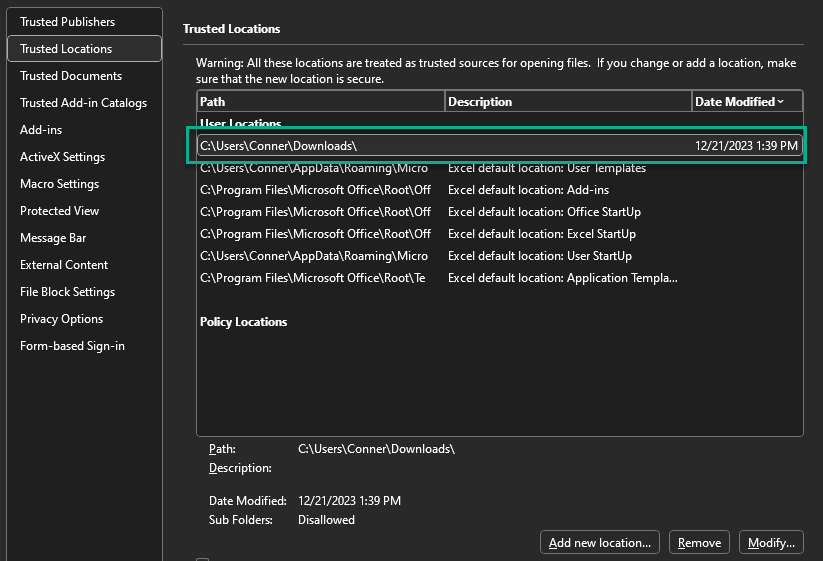Remove the selected trusted location
823x561 pixels.
[699, 543]
